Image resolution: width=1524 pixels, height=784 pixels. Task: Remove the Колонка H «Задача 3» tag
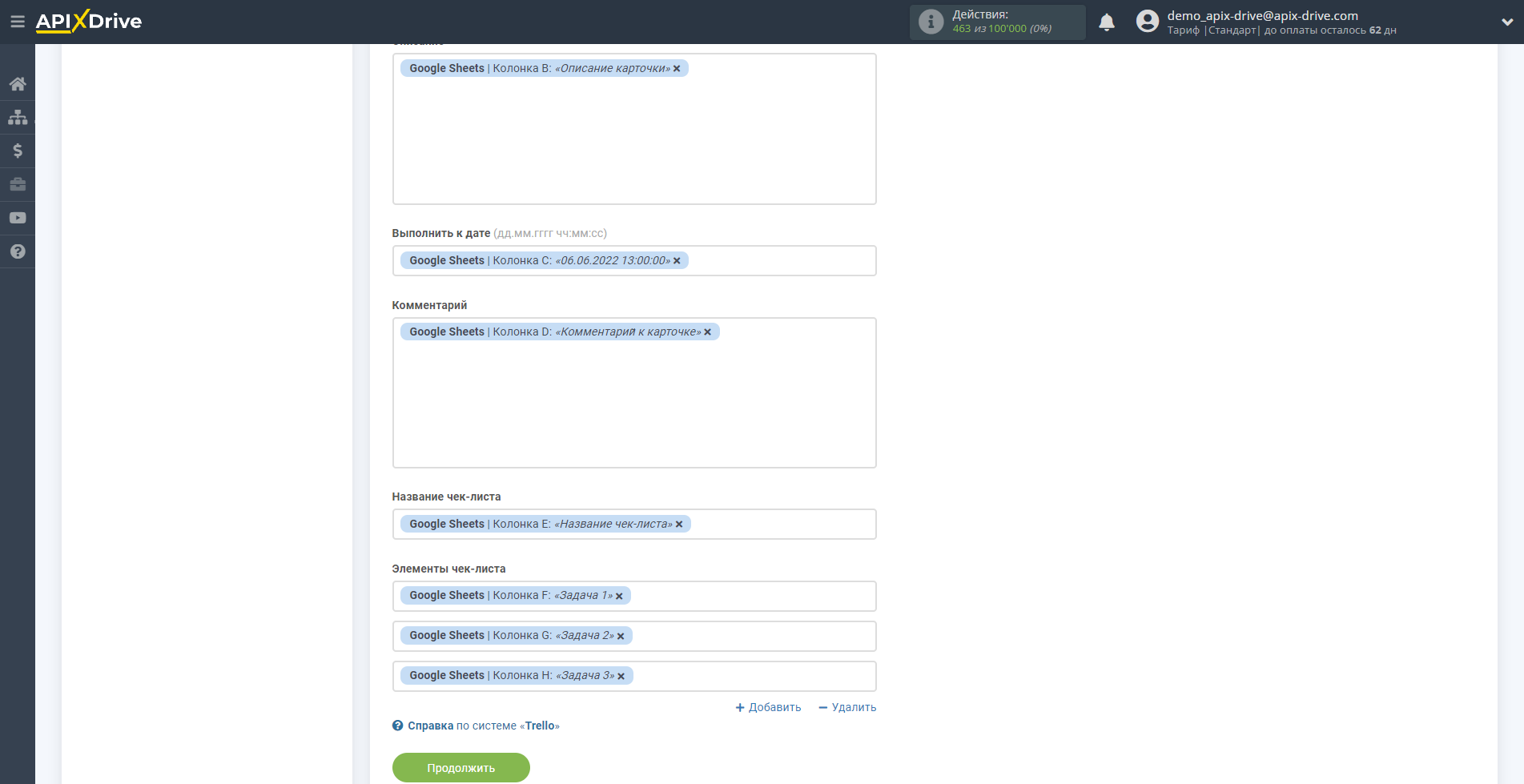click(x=621, y=676)
